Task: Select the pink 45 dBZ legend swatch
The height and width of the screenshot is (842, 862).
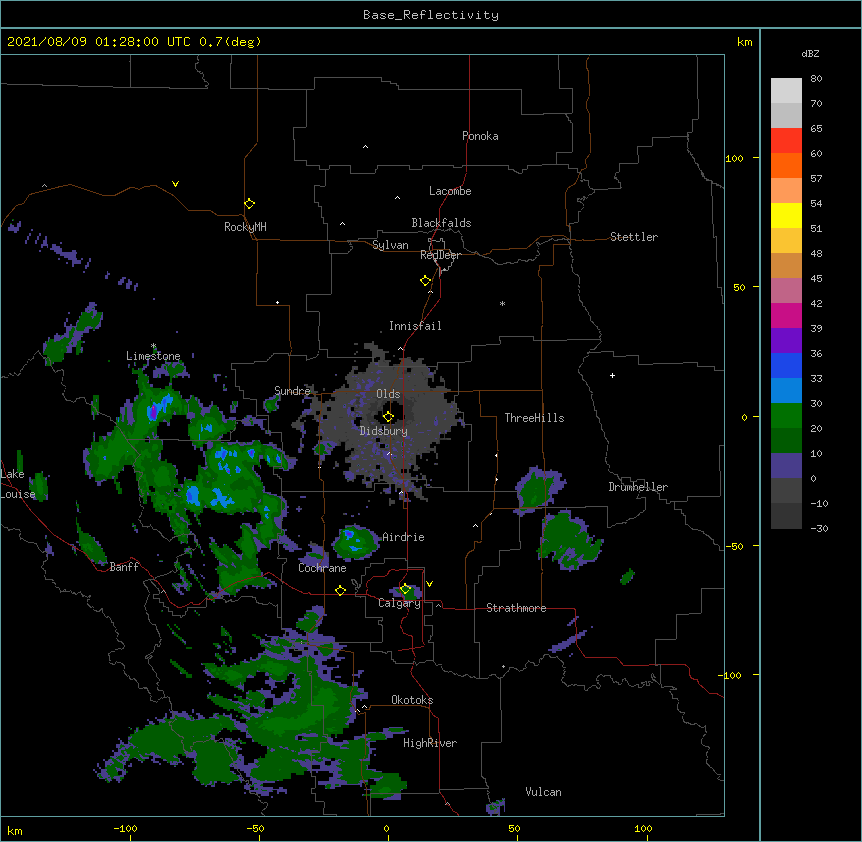Action: coord(786,290)
